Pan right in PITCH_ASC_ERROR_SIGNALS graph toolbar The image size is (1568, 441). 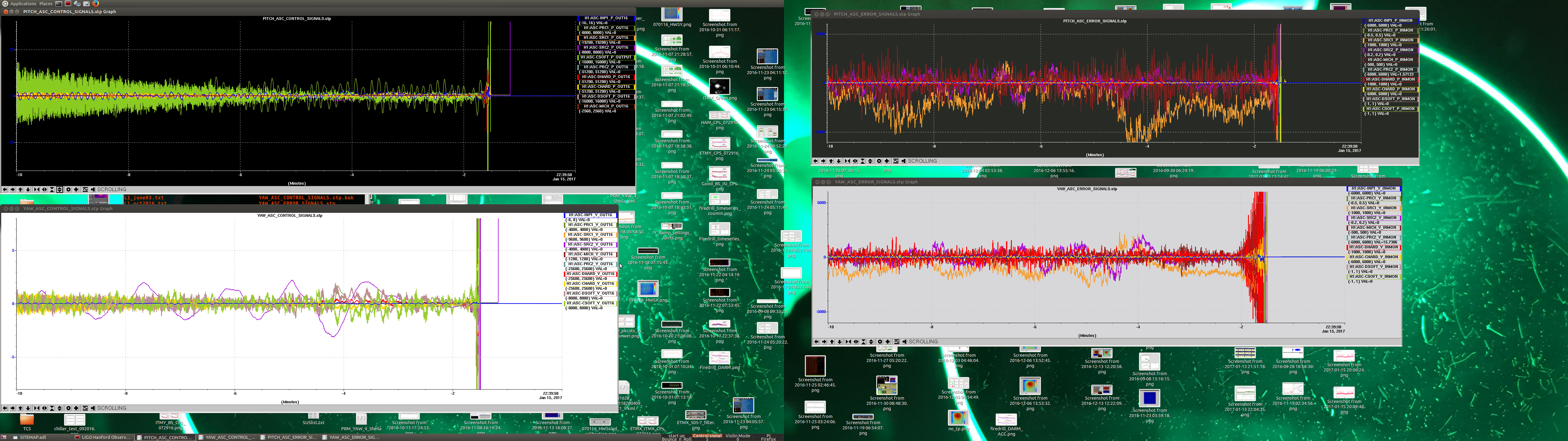click(824, 161)
